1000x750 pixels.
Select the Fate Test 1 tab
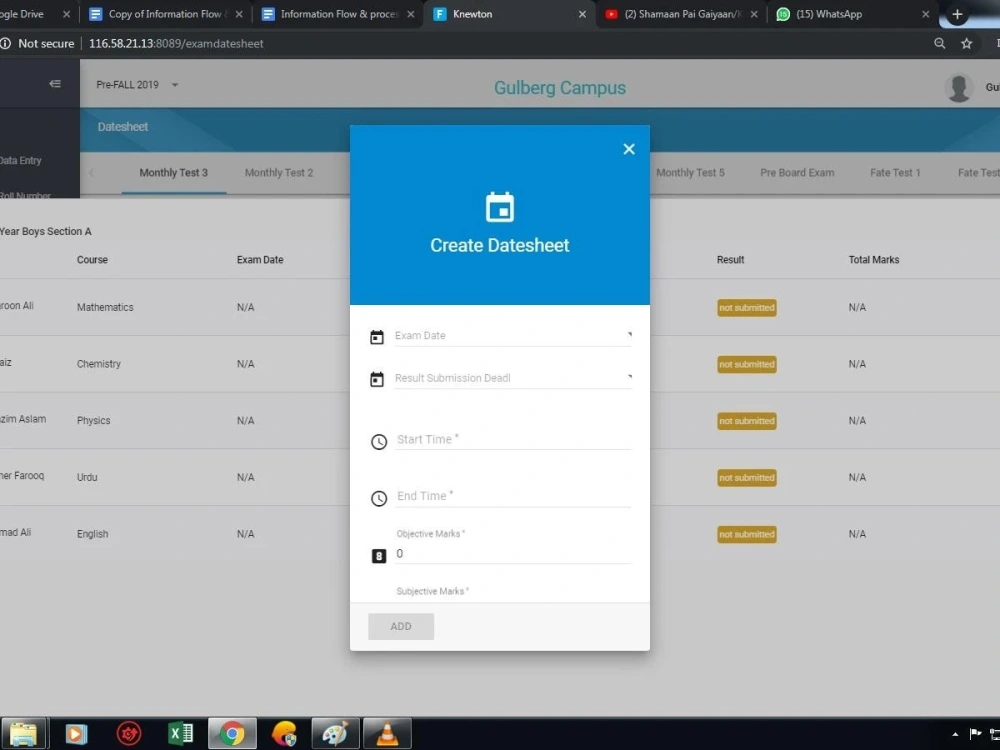click(895, 173)
